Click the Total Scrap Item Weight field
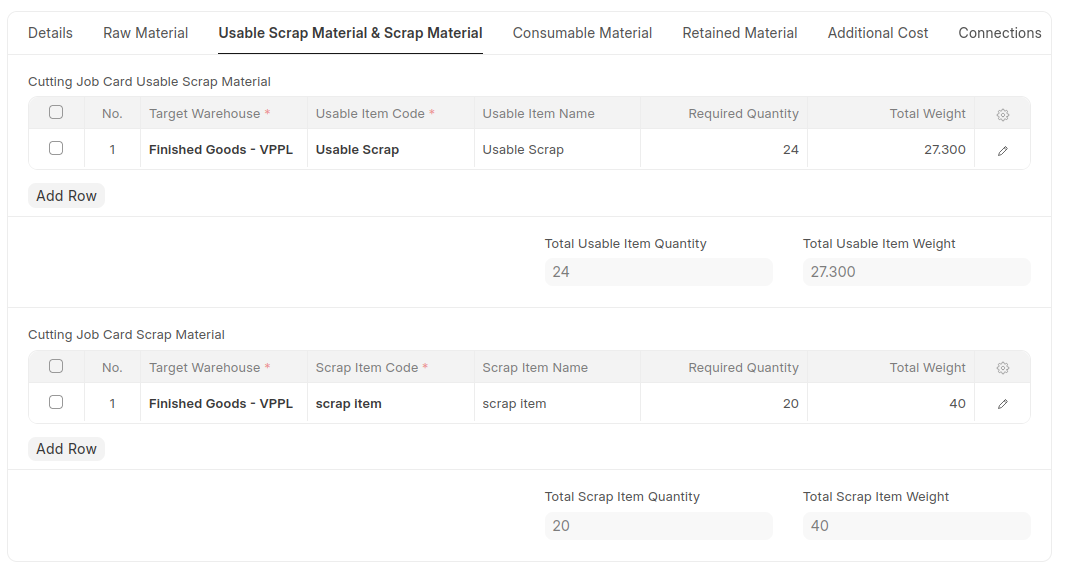The width and height of the screenshot is (1065, 575). 916,525
